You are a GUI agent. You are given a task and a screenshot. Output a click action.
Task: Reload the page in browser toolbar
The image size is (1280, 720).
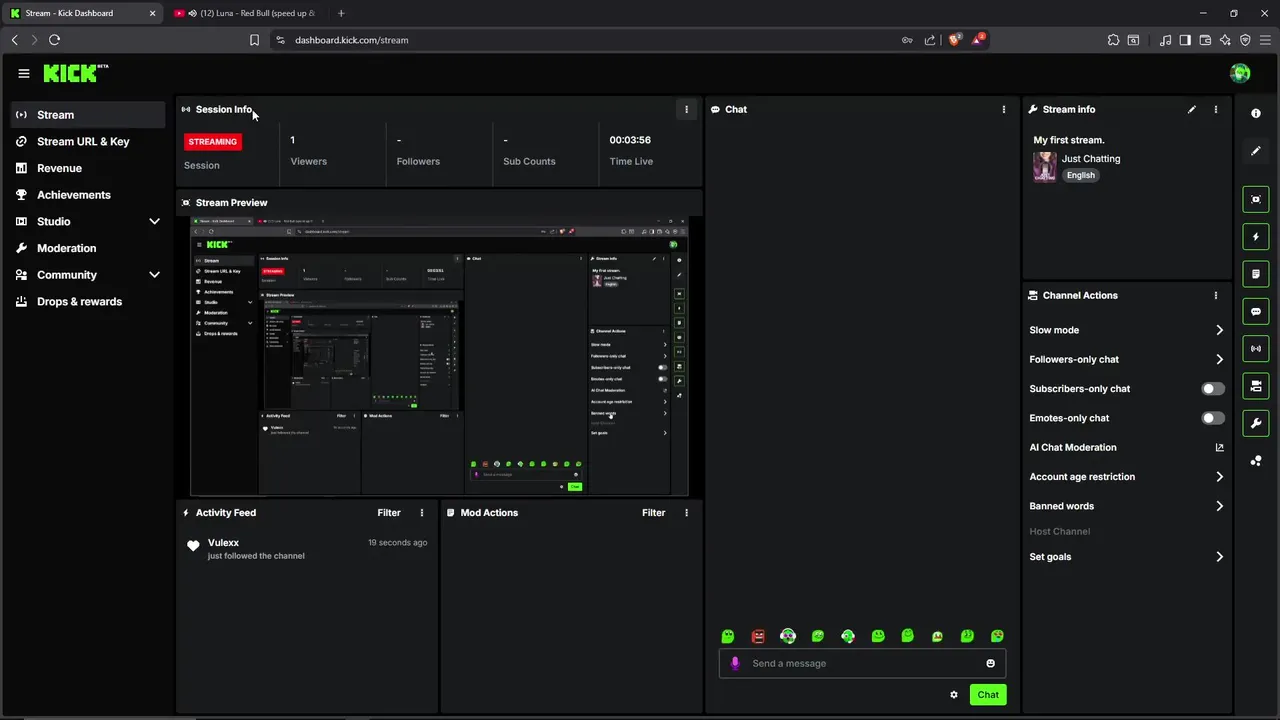tap(54, 40)
